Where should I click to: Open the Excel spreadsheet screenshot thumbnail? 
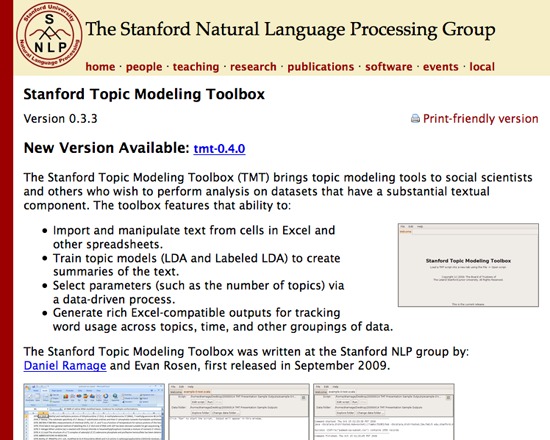[94, 412]
